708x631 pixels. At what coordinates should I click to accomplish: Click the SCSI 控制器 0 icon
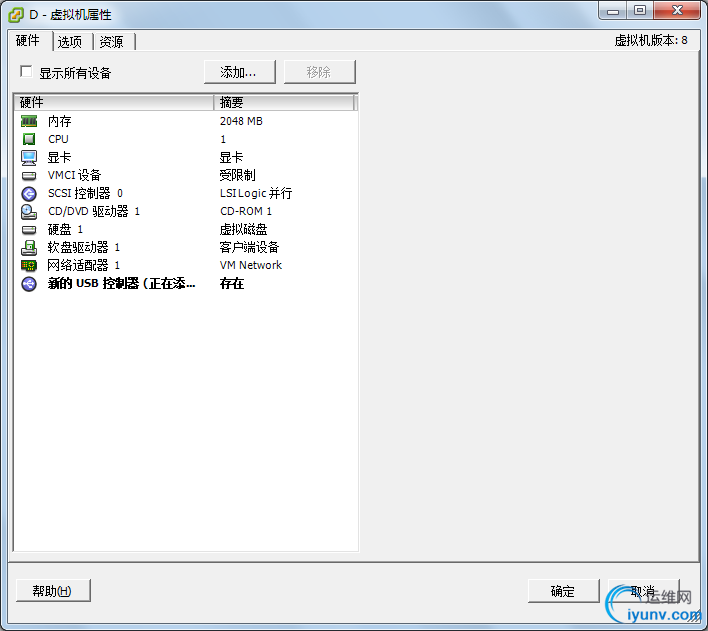pos(29,193)
